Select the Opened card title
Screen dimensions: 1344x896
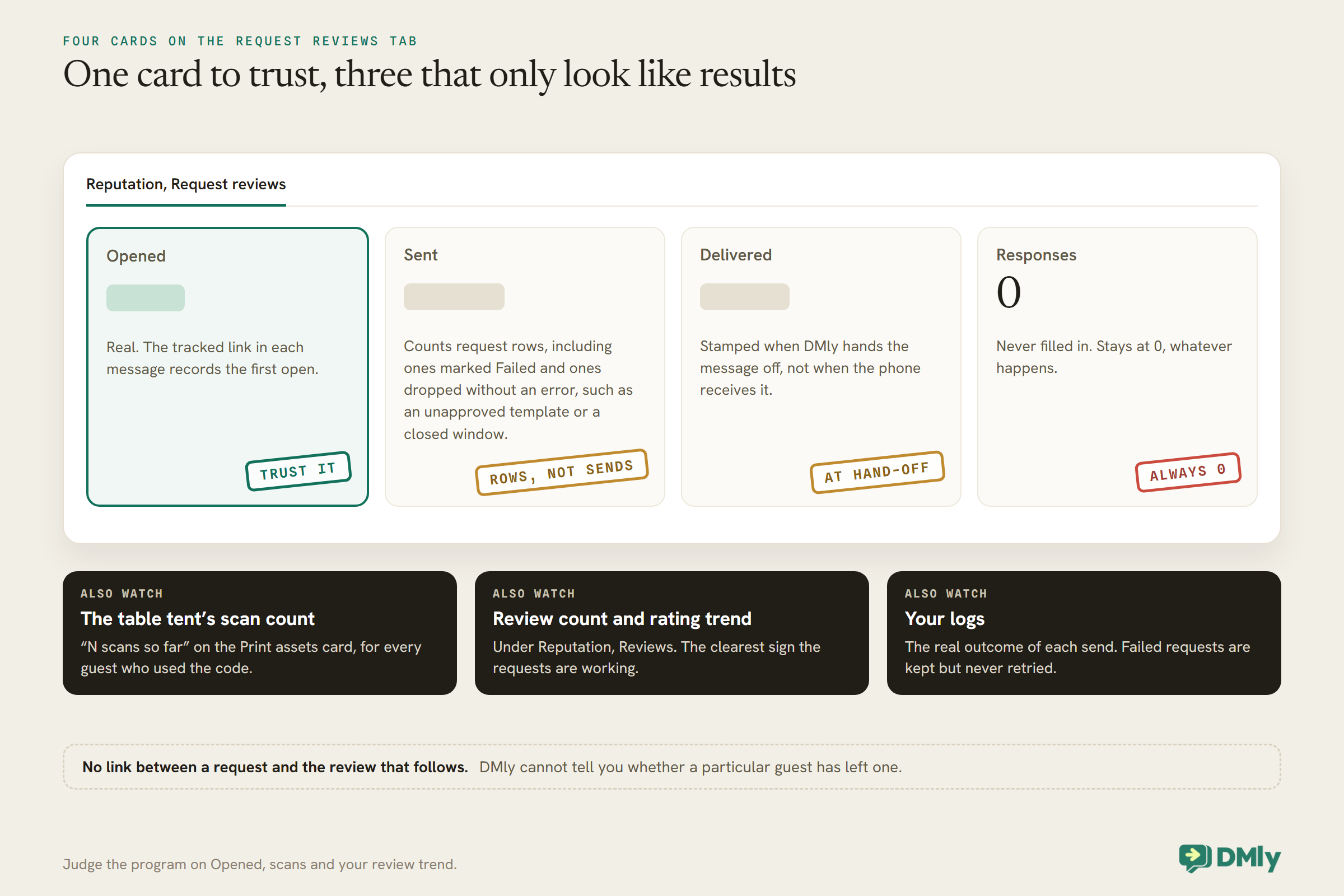[x=136, y=256]
